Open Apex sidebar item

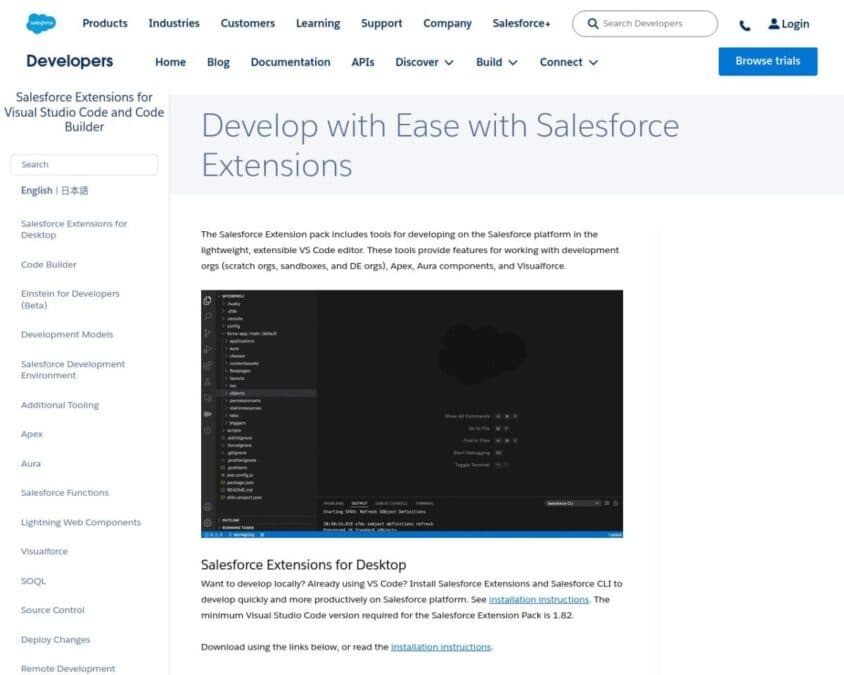(32, 434)
